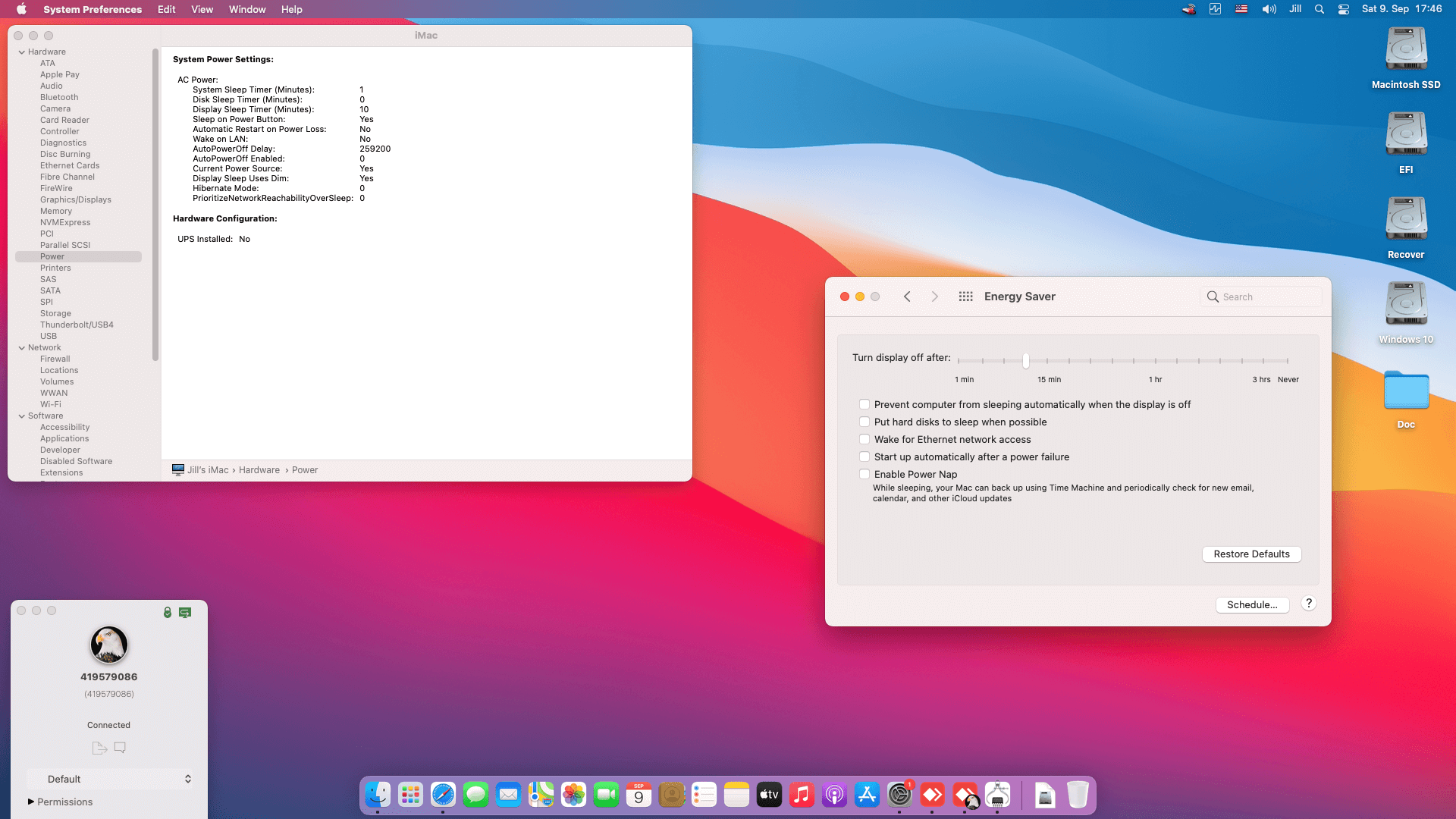Open the Help menu
The height and width of the screenshot is (819, 1456).
coord(292,9)
